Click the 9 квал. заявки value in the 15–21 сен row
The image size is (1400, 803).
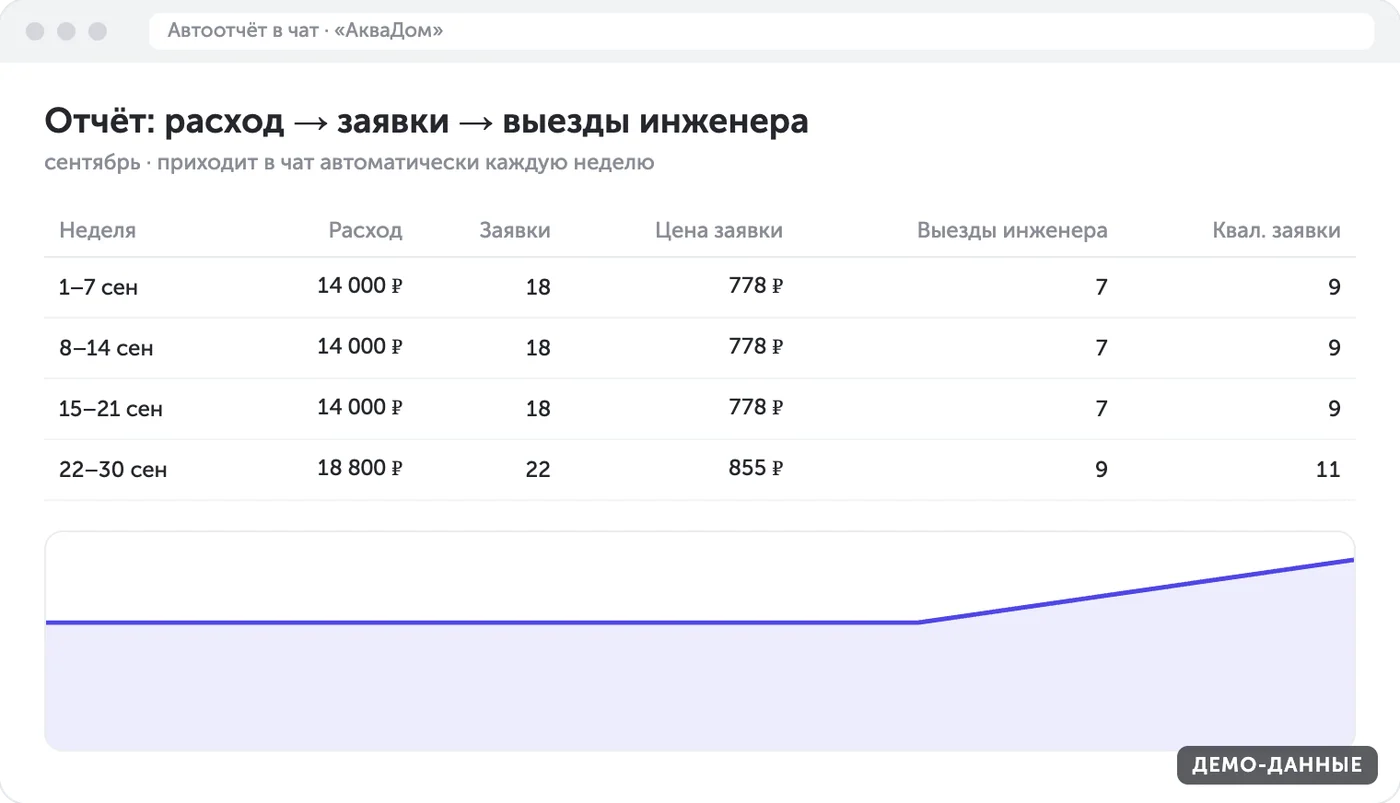point(1334,409)
